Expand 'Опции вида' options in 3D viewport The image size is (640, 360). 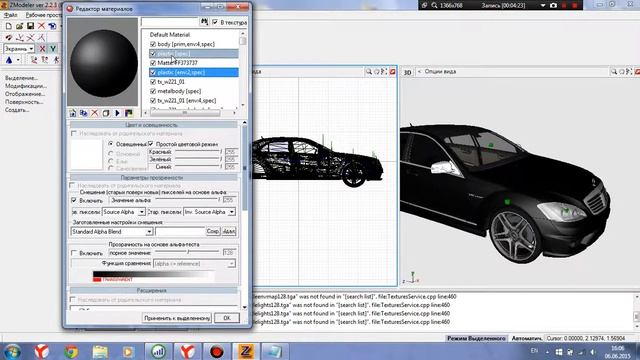pyautogui.click(x=440, y=71)
